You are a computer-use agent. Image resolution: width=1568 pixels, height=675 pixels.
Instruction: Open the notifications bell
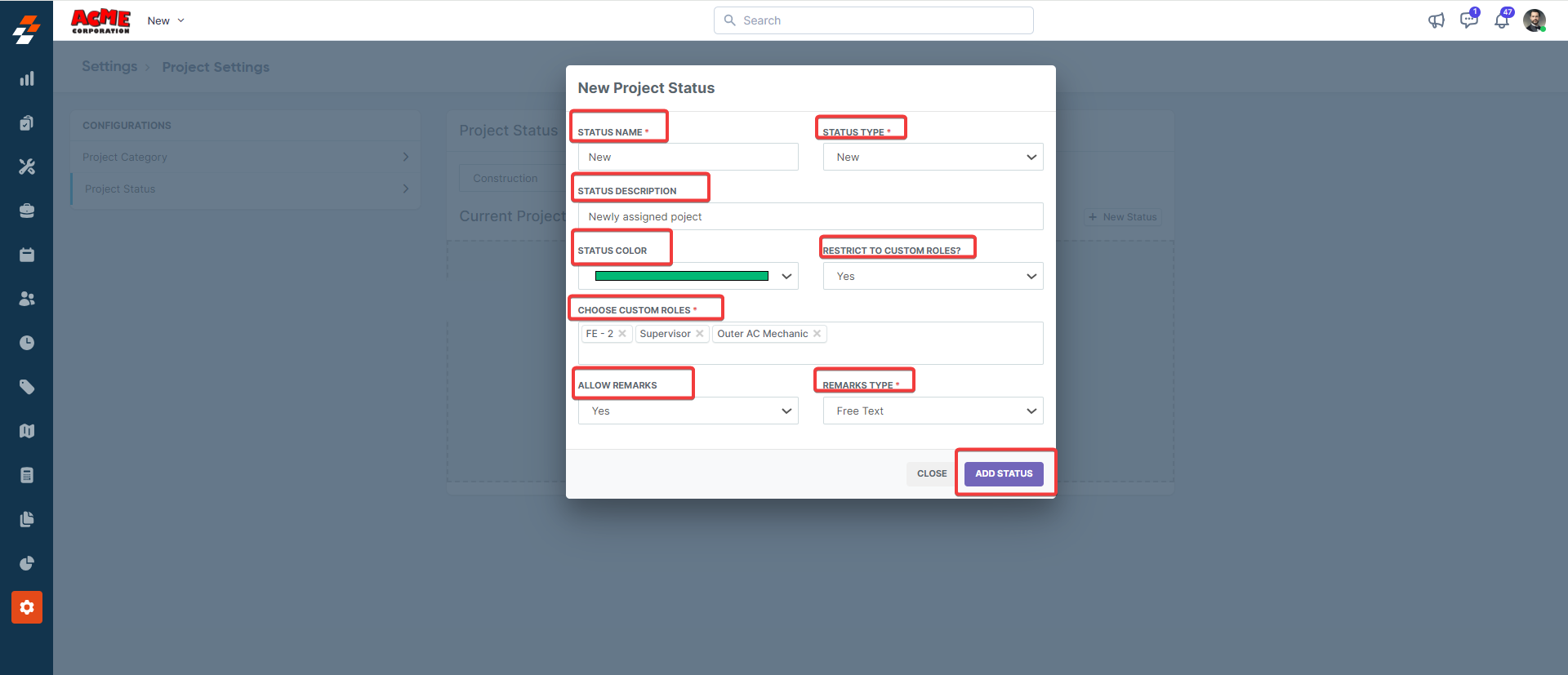[1501, 20]
